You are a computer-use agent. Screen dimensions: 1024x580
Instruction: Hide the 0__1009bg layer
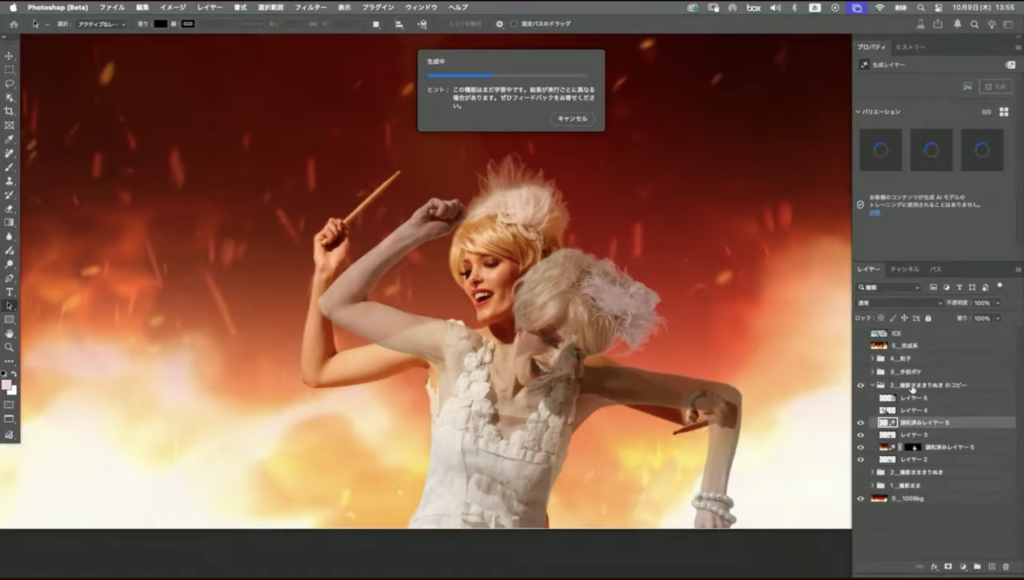click(x=860, y=498)
